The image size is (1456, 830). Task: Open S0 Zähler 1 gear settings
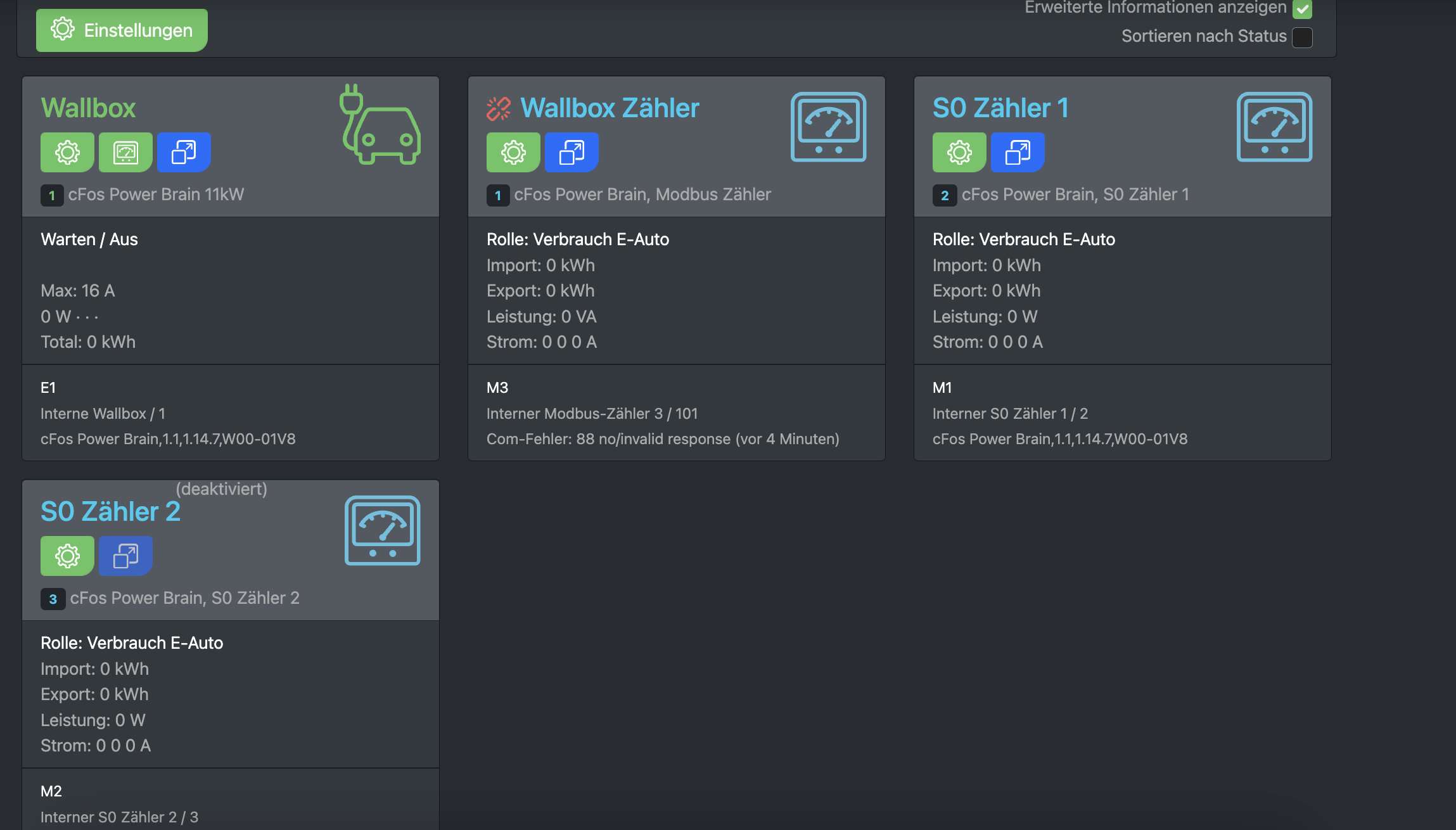click(x=959, y=152)
